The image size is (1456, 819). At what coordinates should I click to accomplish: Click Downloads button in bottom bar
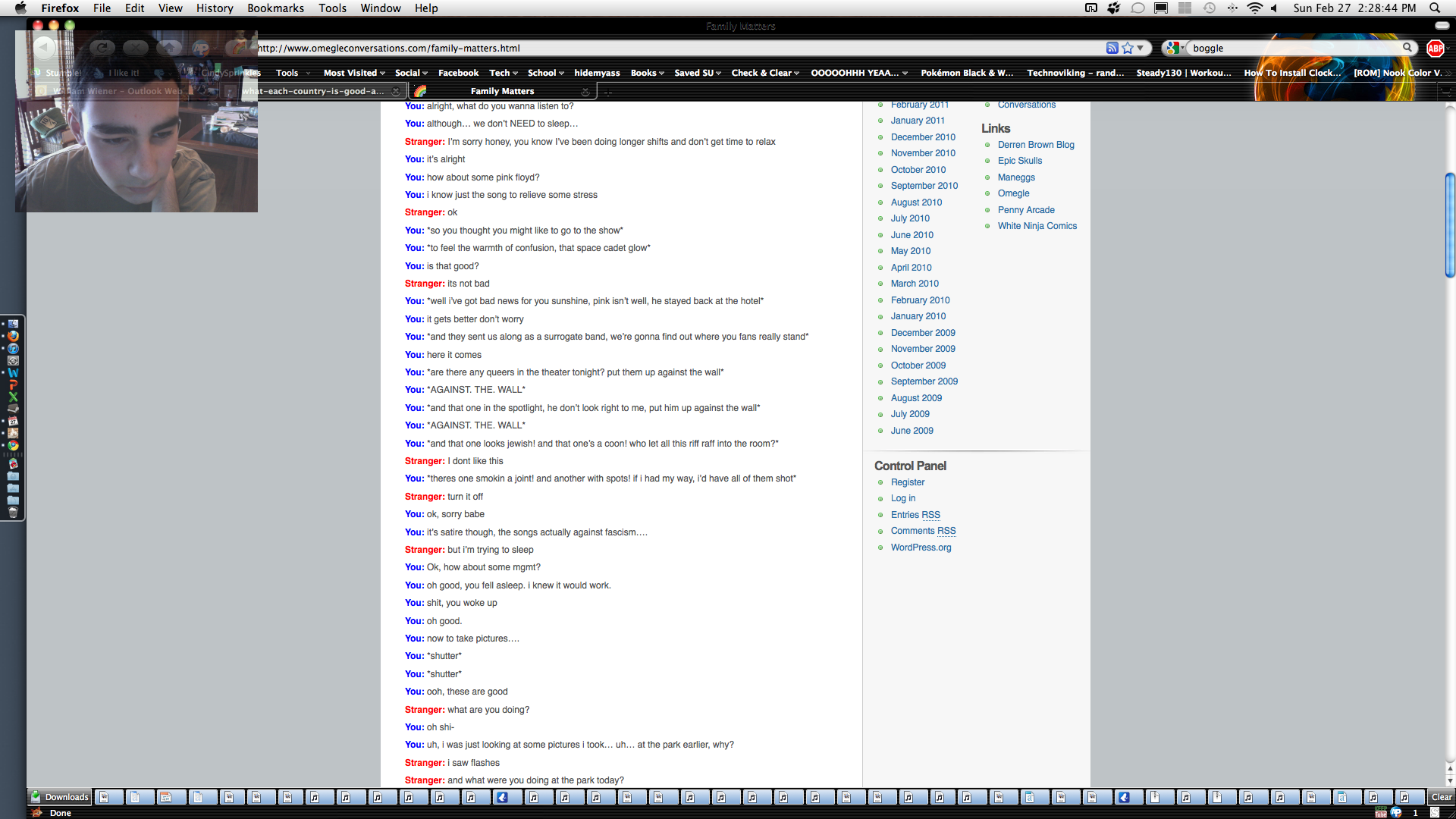60,797
